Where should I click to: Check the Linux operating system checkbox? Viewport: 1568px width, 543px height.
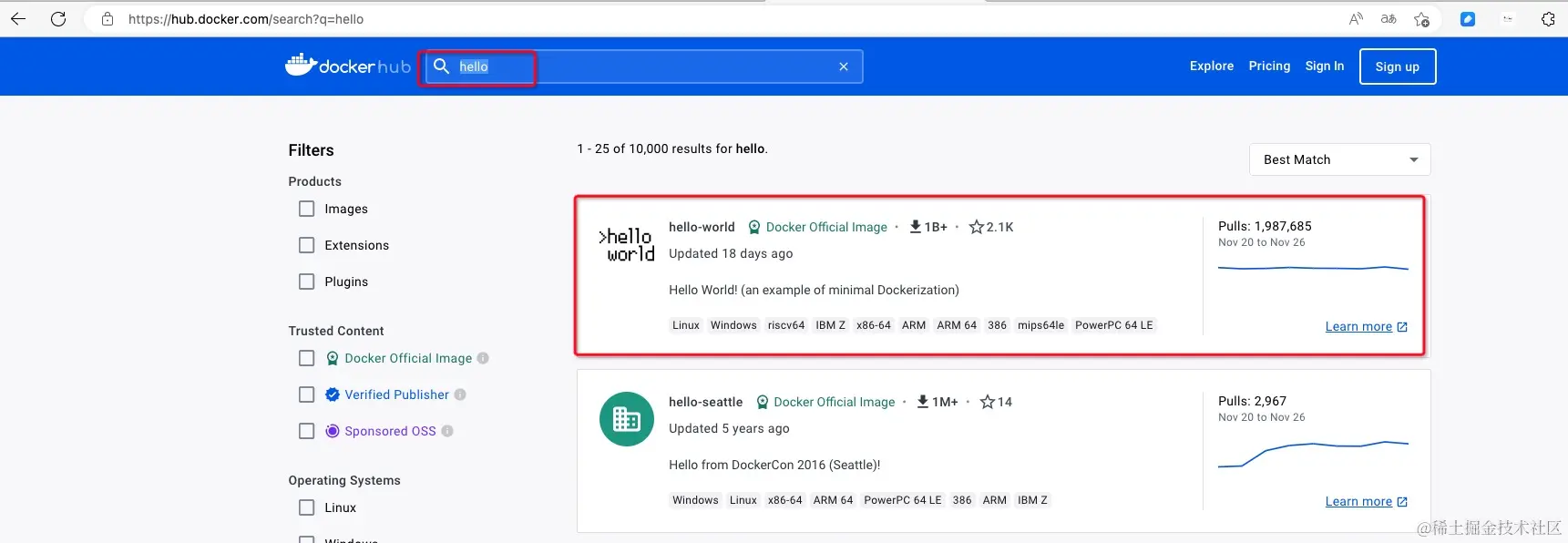coord(307,507)
